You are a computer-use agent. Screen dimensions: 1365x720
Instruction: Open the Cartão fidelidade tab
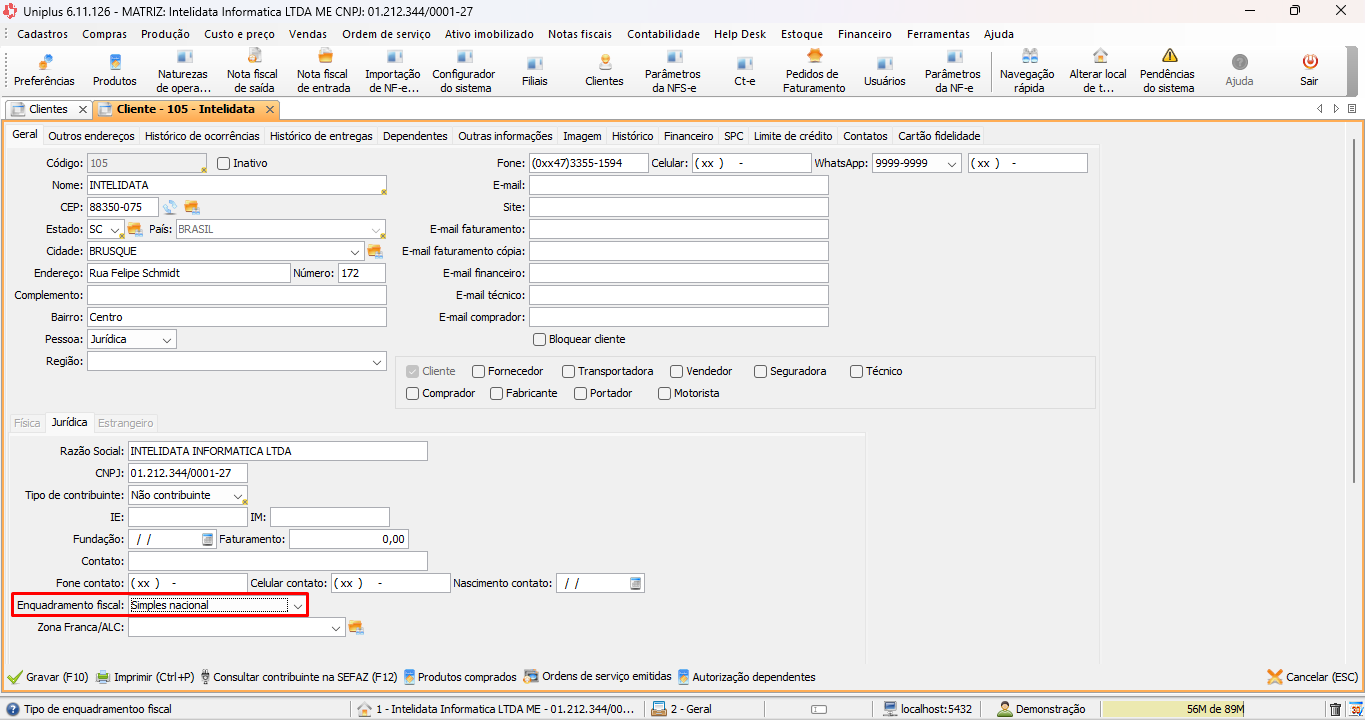(939, 136)
